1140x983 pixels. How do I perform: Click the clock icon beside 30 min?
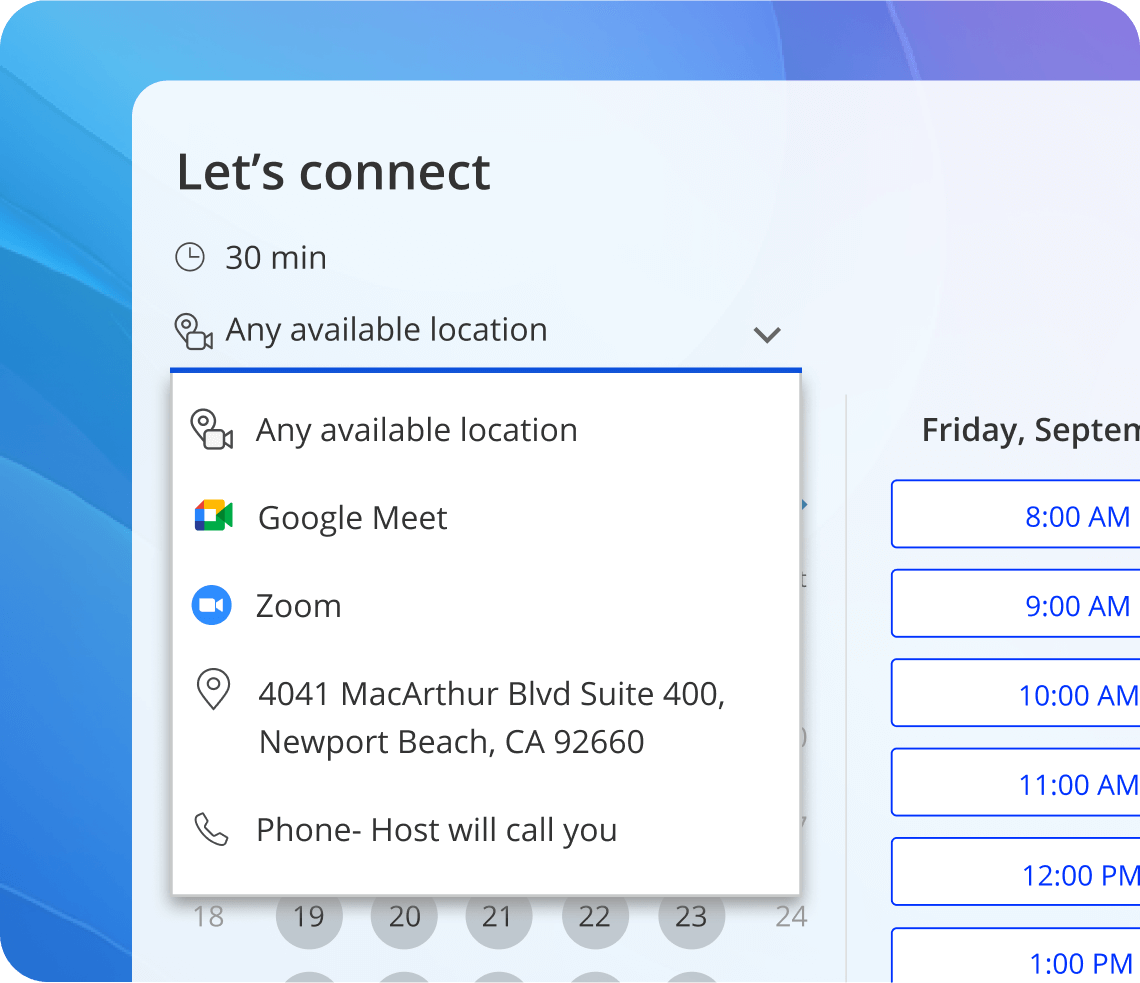click(x=189, y=257)
